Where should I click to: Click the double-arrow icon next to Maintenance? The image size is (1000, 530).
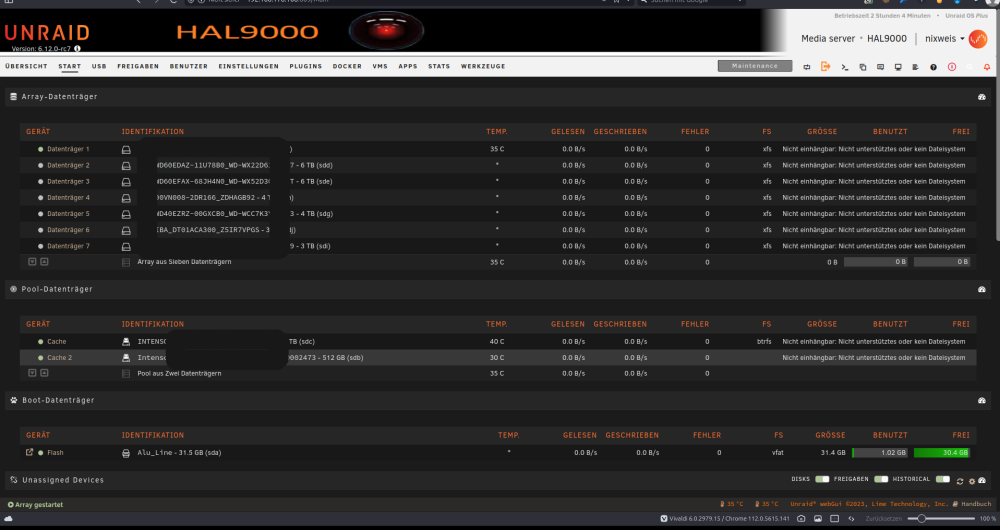(x=807, y=67)
